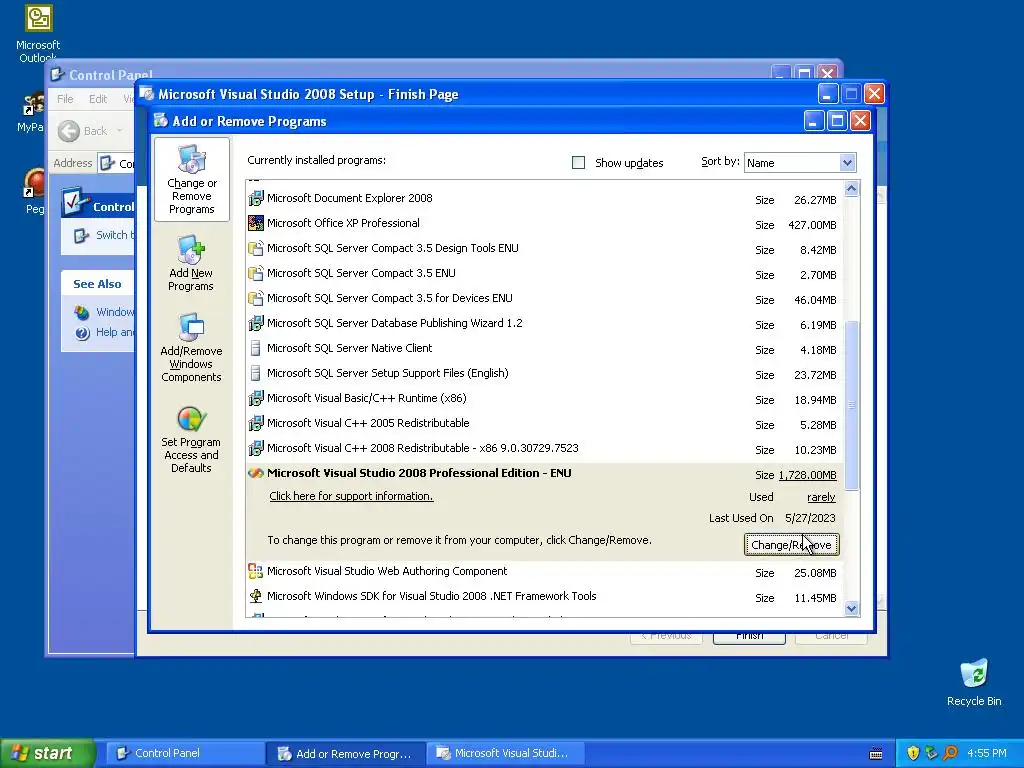Click program list scrollbar up arrow
Image resolution: width=1024 pixels, height=768 pixels.
[x=852, y=189]
